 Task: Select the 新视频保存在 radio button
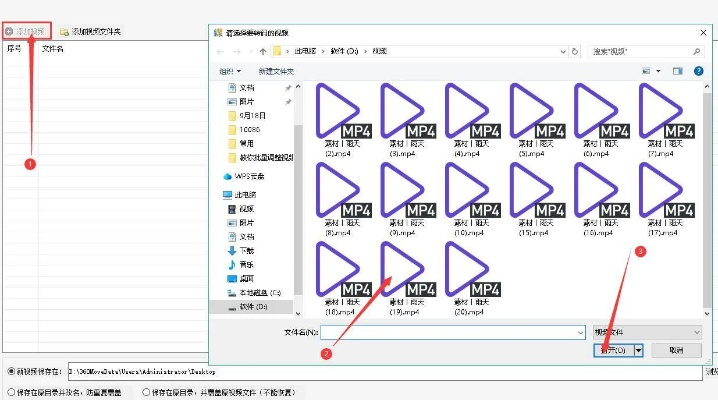pyautogui.click(x=8, y=372)
